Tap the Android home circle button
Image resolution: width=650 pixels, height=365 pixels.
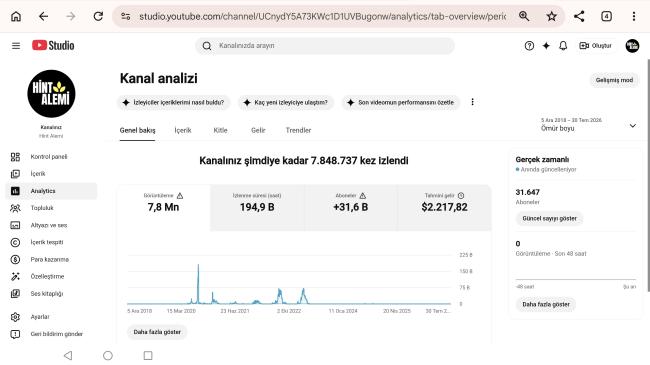point(108,355)
